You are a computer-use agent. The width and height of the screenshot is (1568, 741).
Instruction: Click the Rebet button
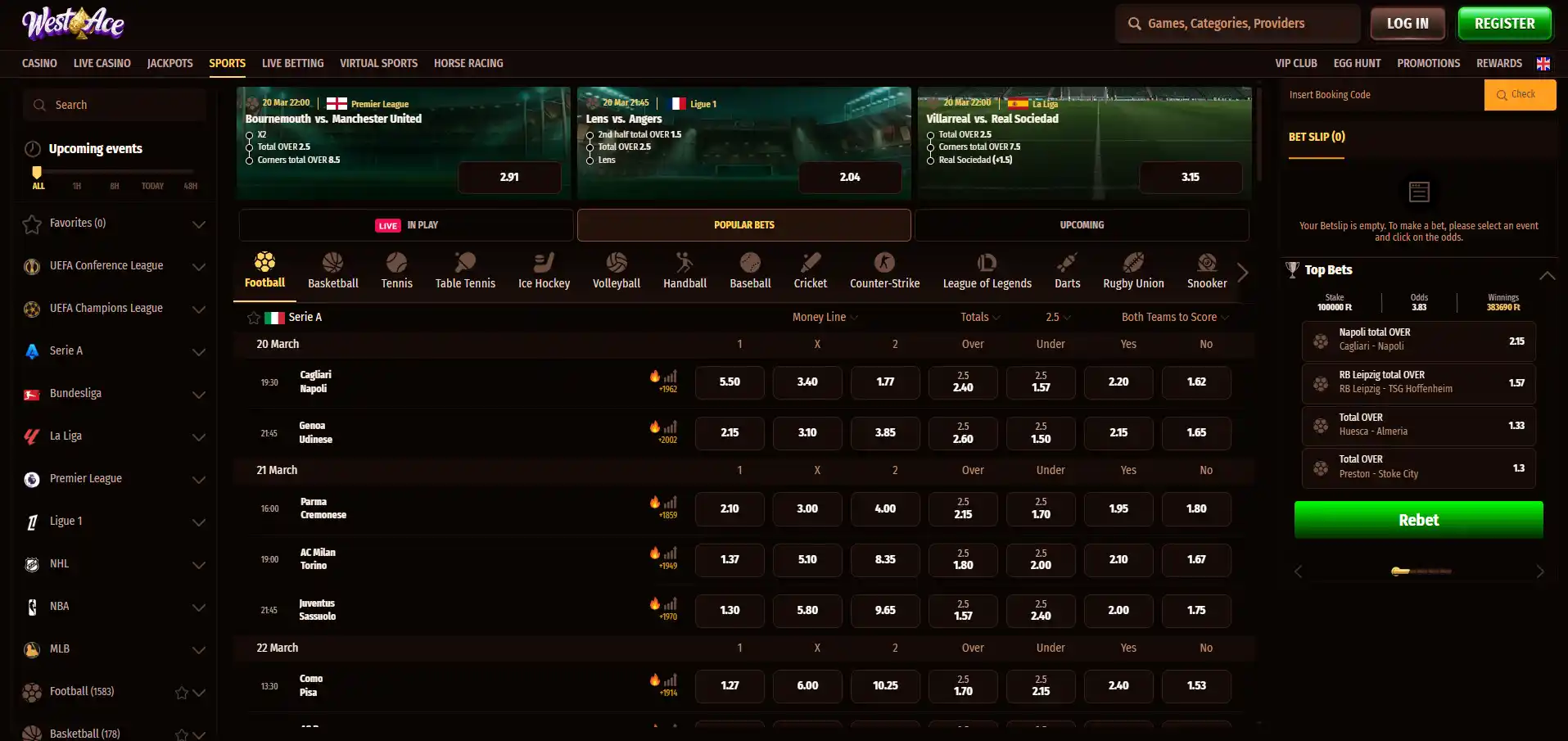click(x=1418, y=520)
